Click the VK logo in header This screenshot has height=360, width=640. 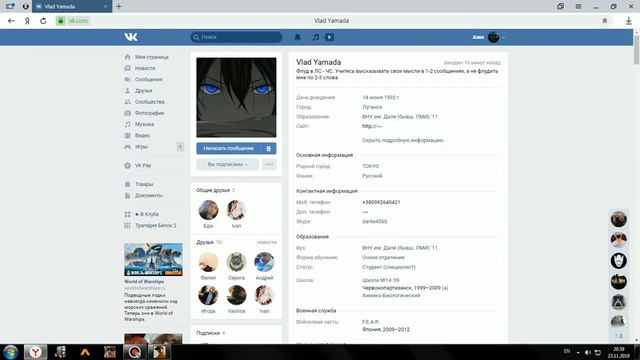[131, 37]
